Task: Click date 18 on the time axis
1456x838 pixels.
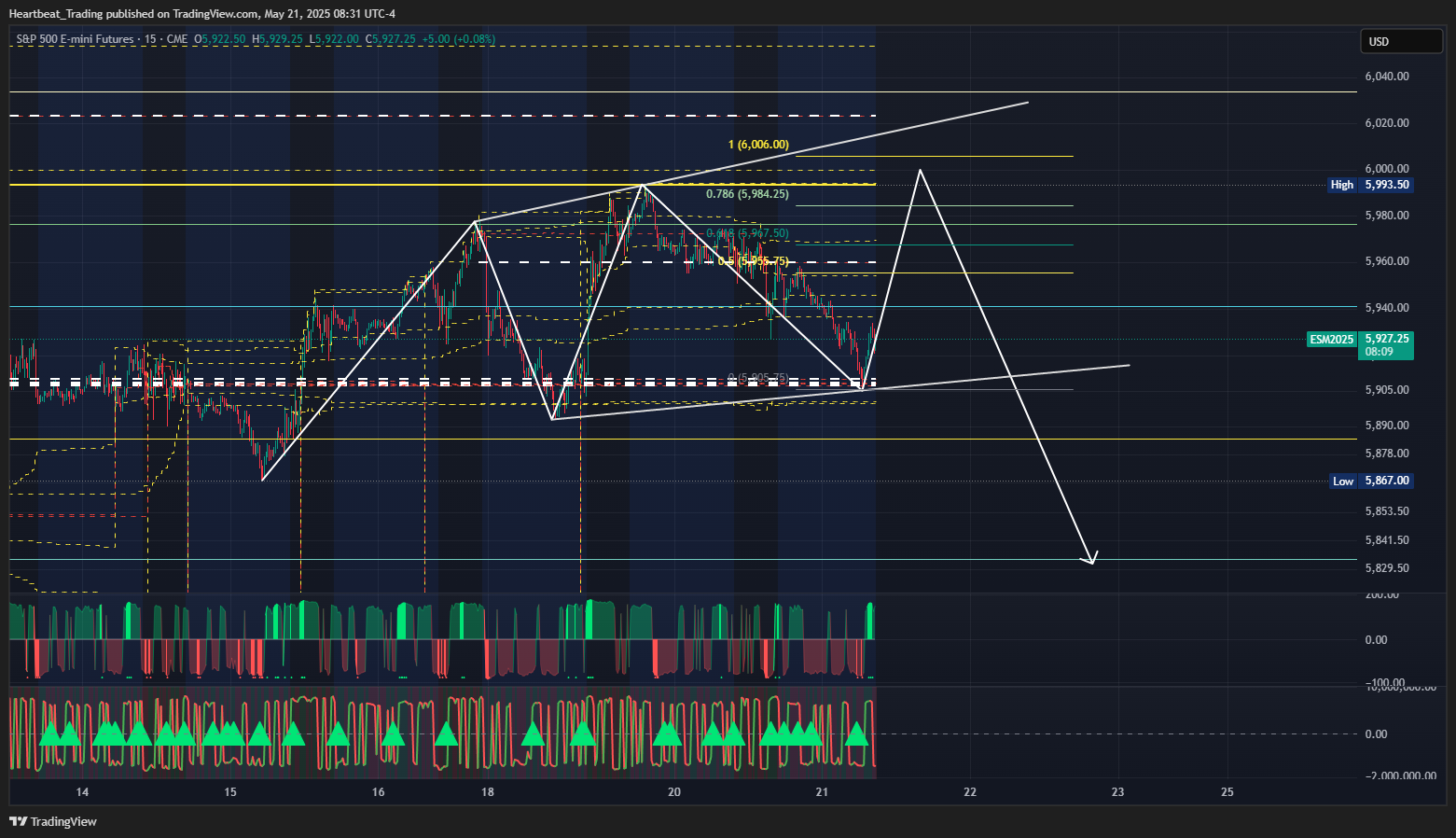Action: coord(488,792)
